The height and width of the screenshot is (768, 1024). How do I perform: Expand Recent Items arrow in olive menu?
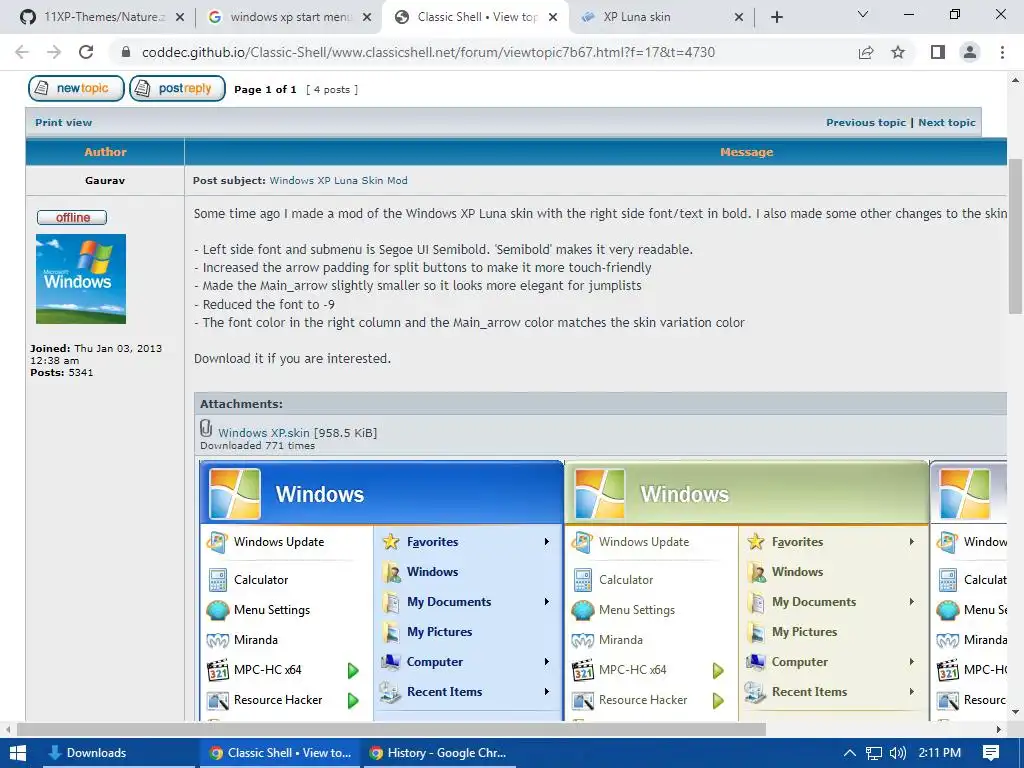(911, 692)
